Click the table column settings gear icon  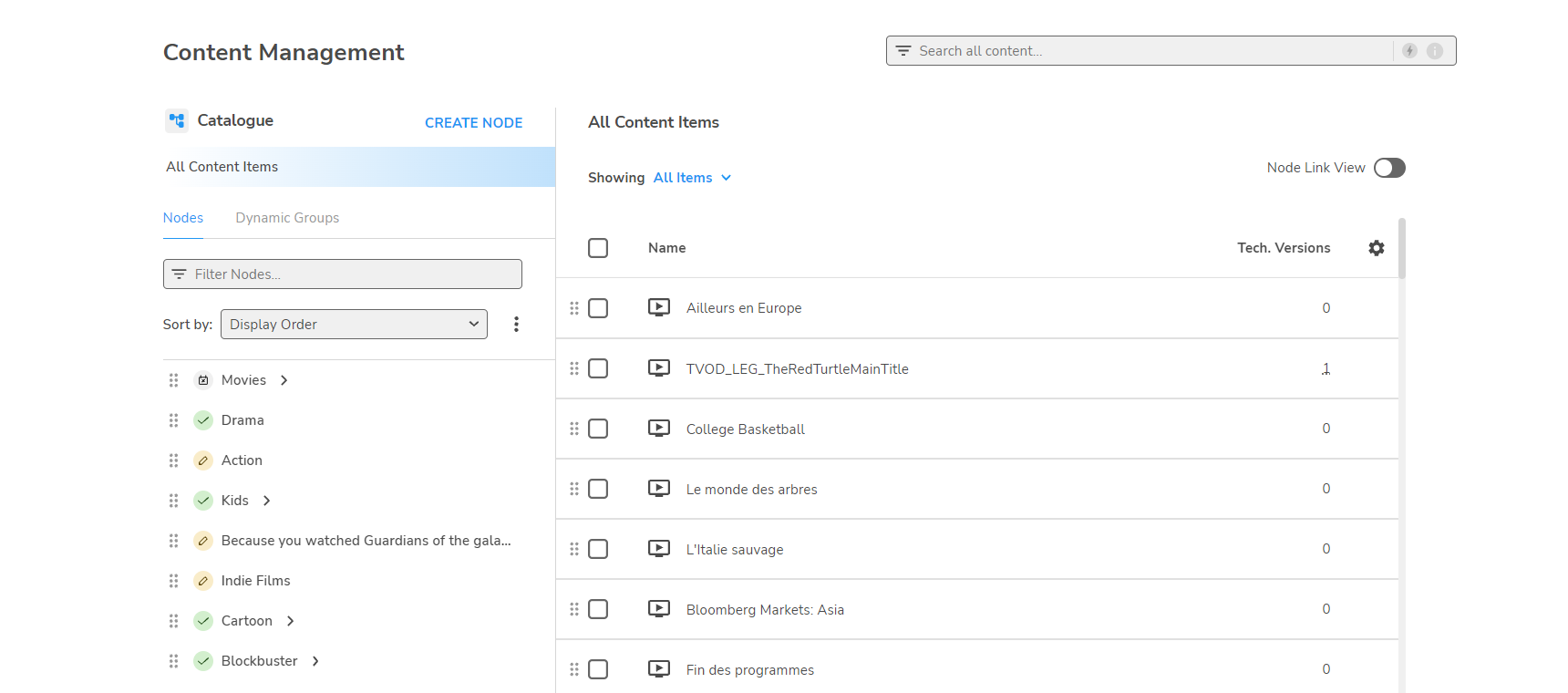click(1376, 248)
